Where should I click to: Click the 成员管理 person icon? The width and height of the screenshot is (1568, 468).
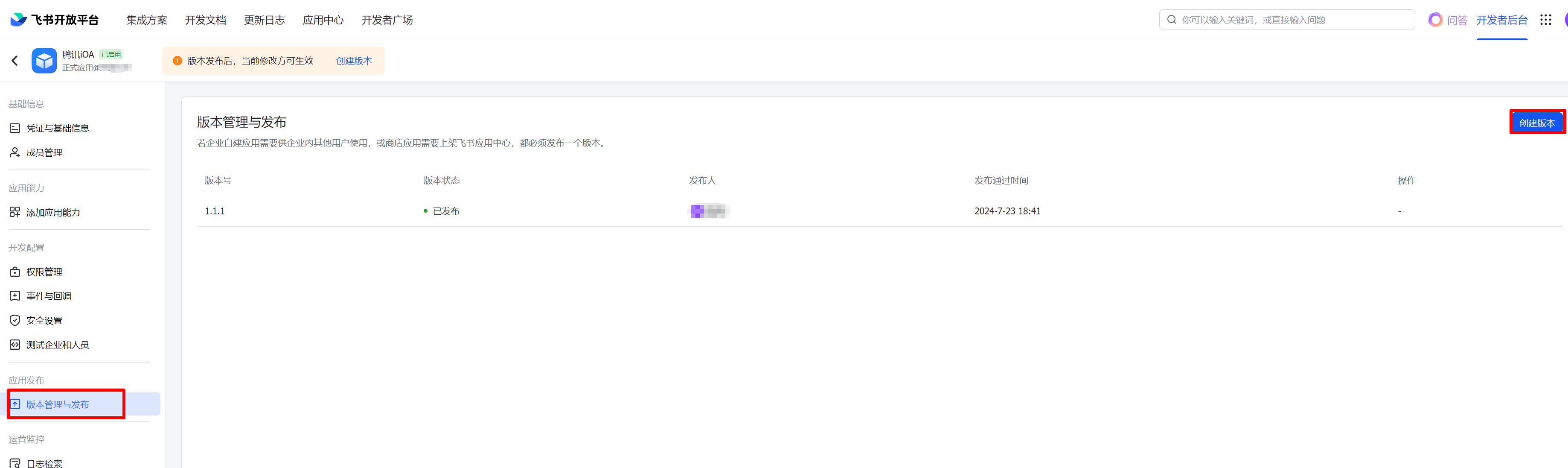(x=15, y=152)
